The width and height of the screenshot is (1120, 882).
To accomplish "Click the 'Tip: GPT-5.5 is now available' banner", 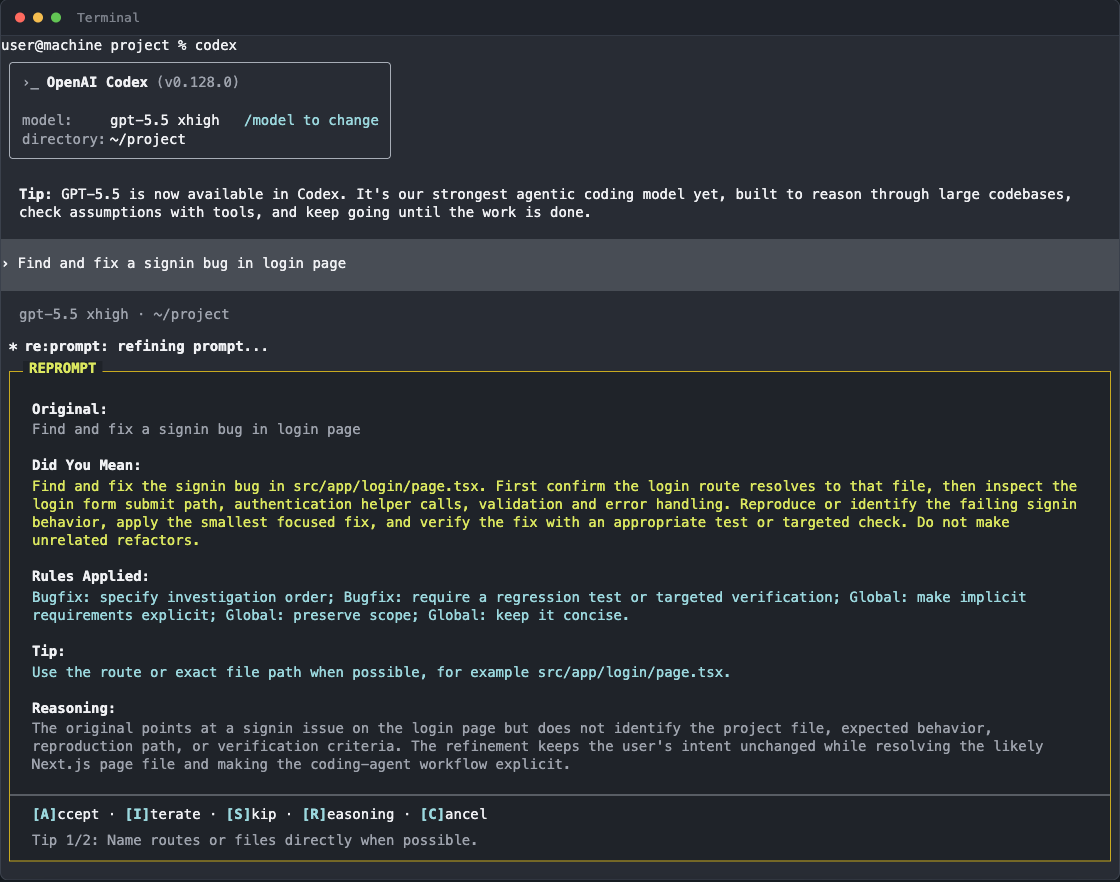I will 546,203.
